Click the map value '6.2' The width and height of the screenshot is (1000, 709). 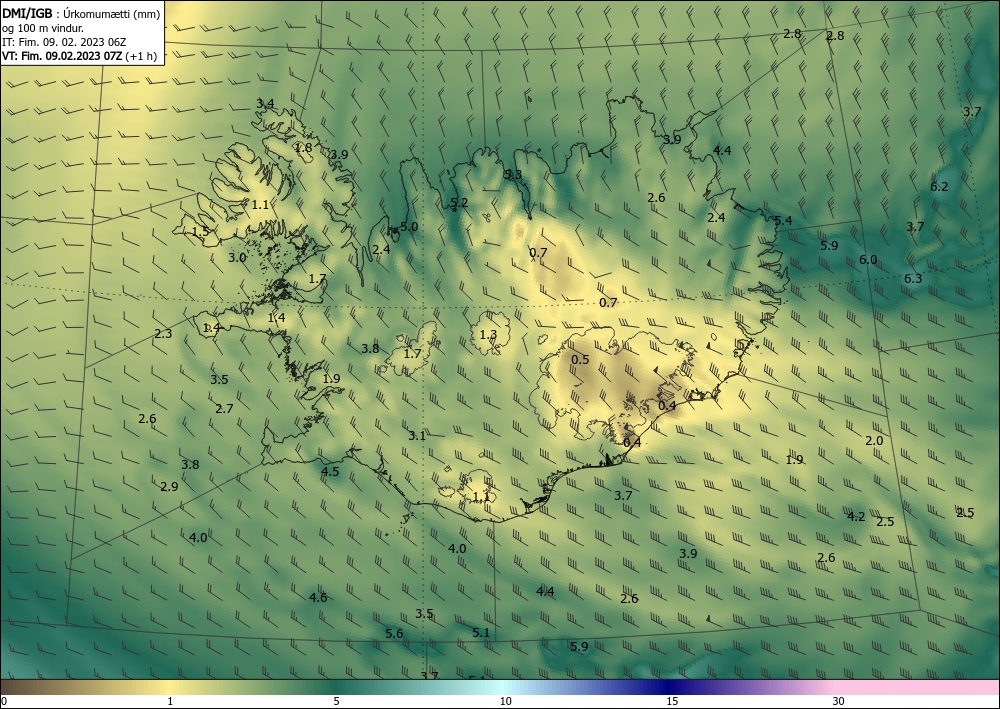[939, 187]
